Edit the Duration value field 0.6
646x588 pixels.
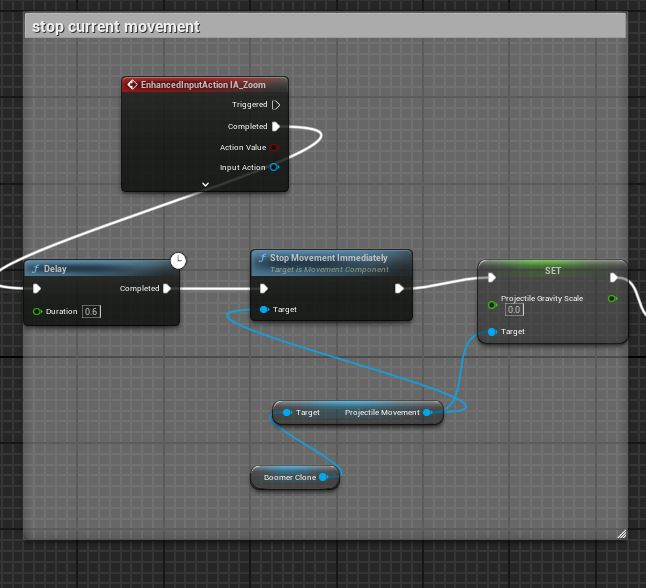pos(91,312)
